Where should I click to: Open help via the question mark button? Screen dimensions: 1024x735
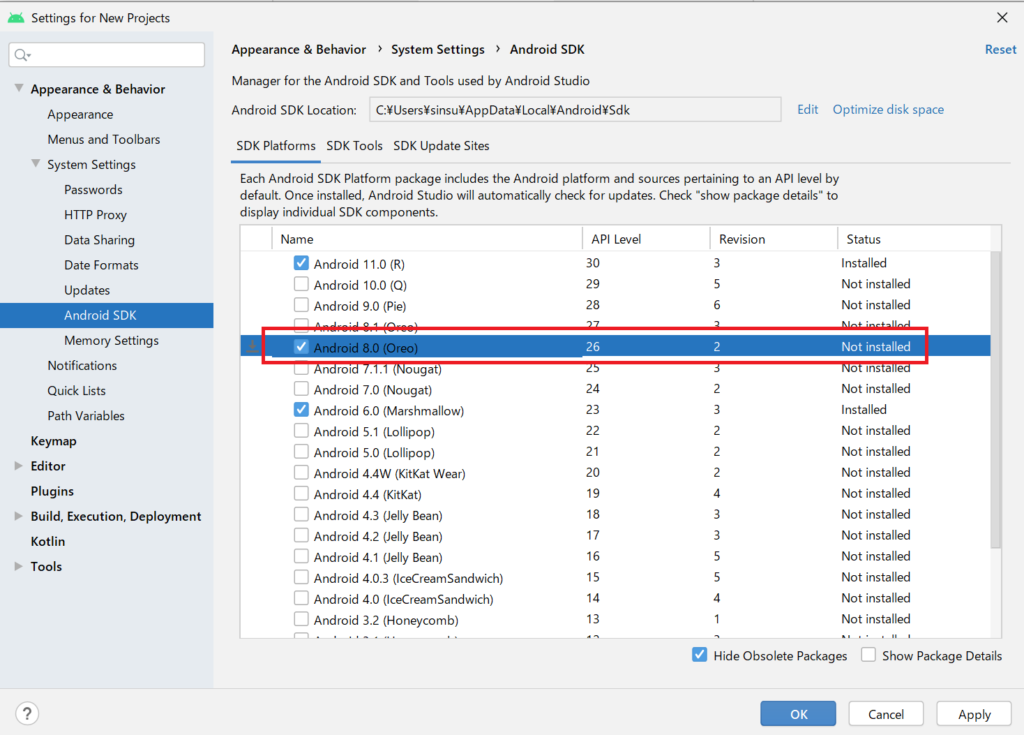tap(27, 713)
